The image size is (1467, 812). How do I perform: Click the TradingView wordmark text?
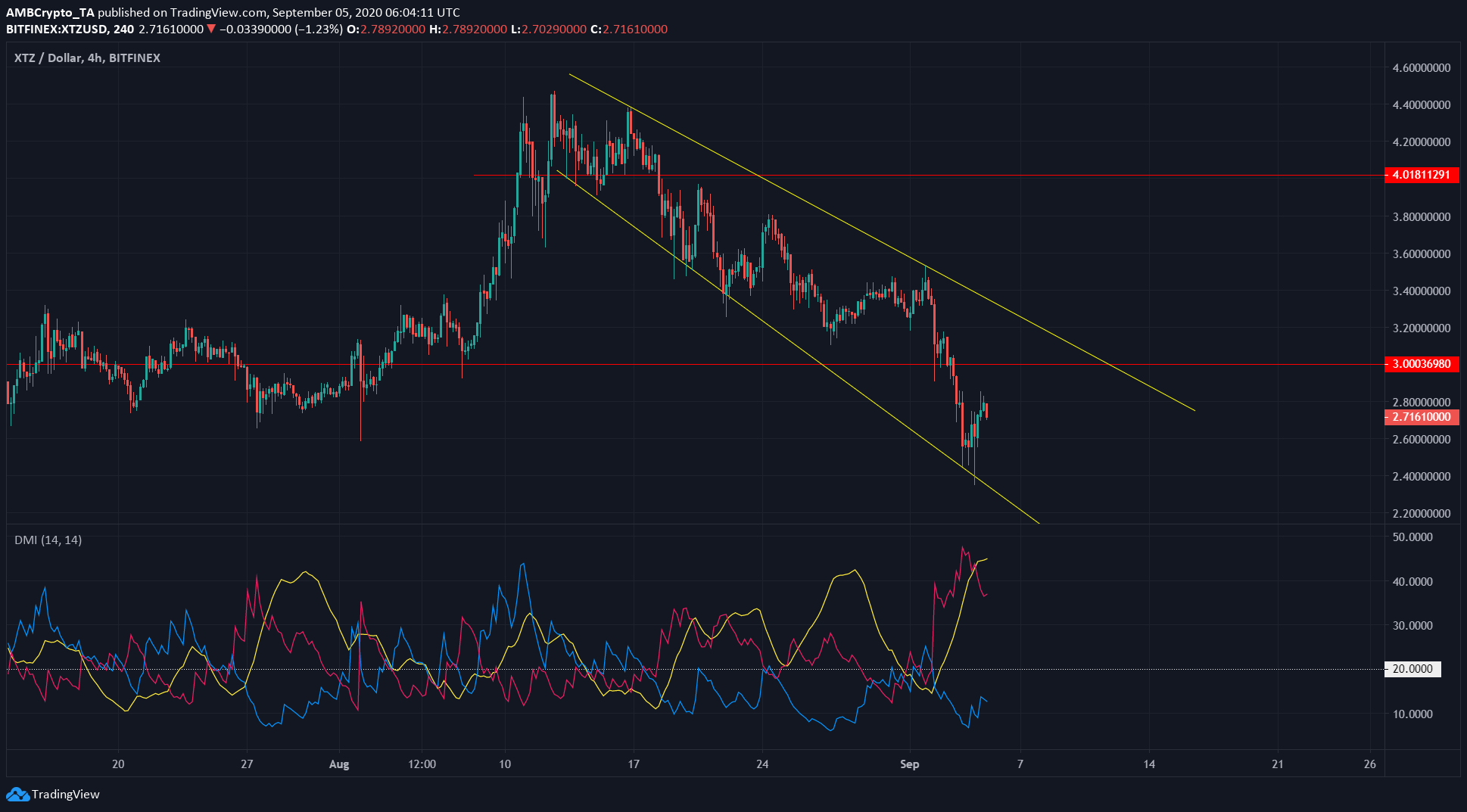click(x=66, y=794)
